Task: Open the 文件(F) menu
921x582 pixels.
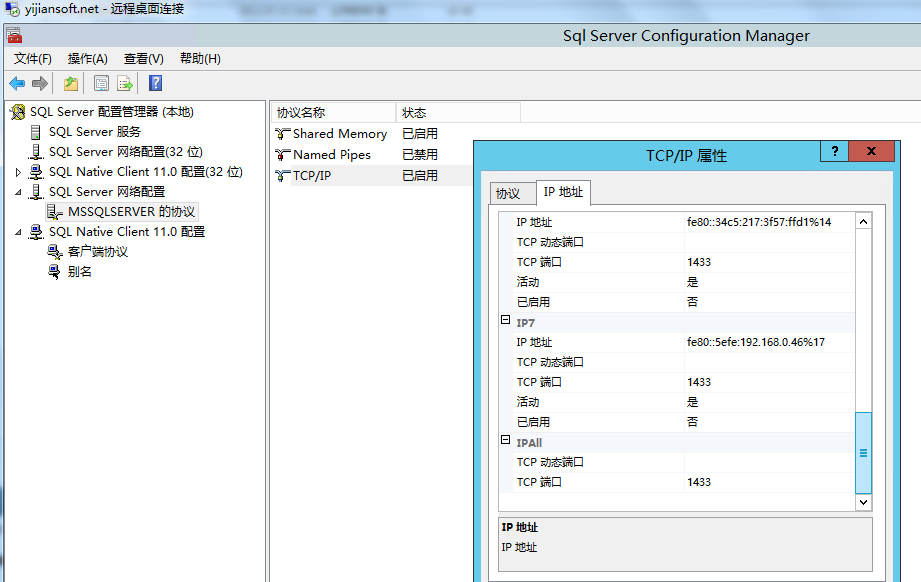Action: (x=33, y=59)
